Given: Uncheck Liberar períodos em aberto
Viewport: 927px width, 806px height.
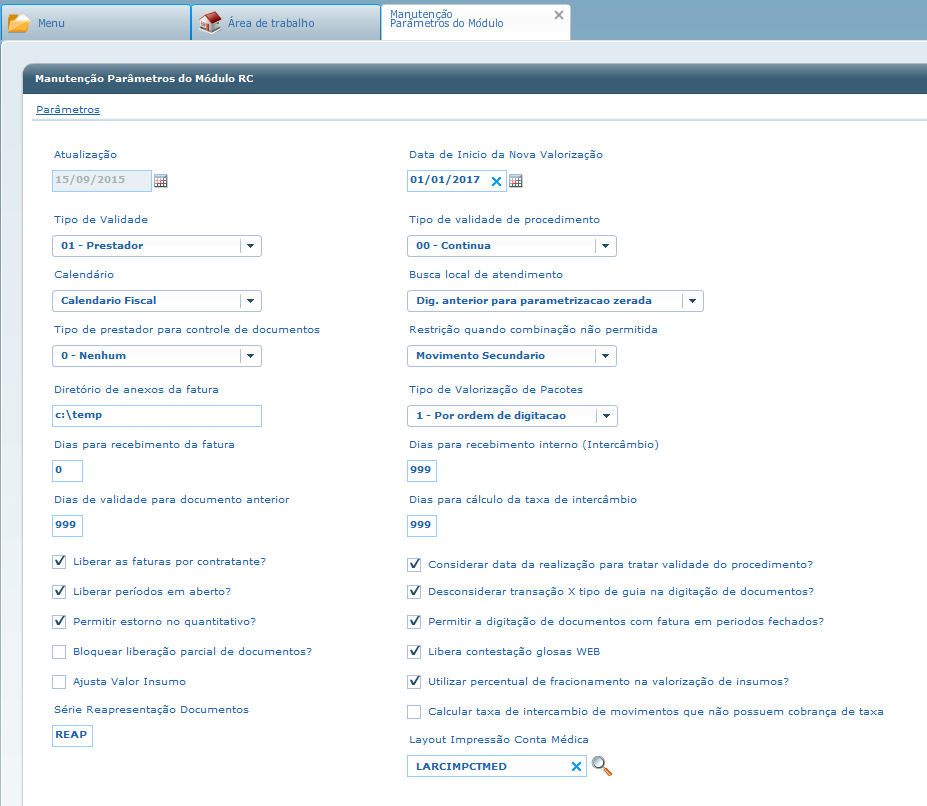Looking at the screenshot, I should [59, 591].
